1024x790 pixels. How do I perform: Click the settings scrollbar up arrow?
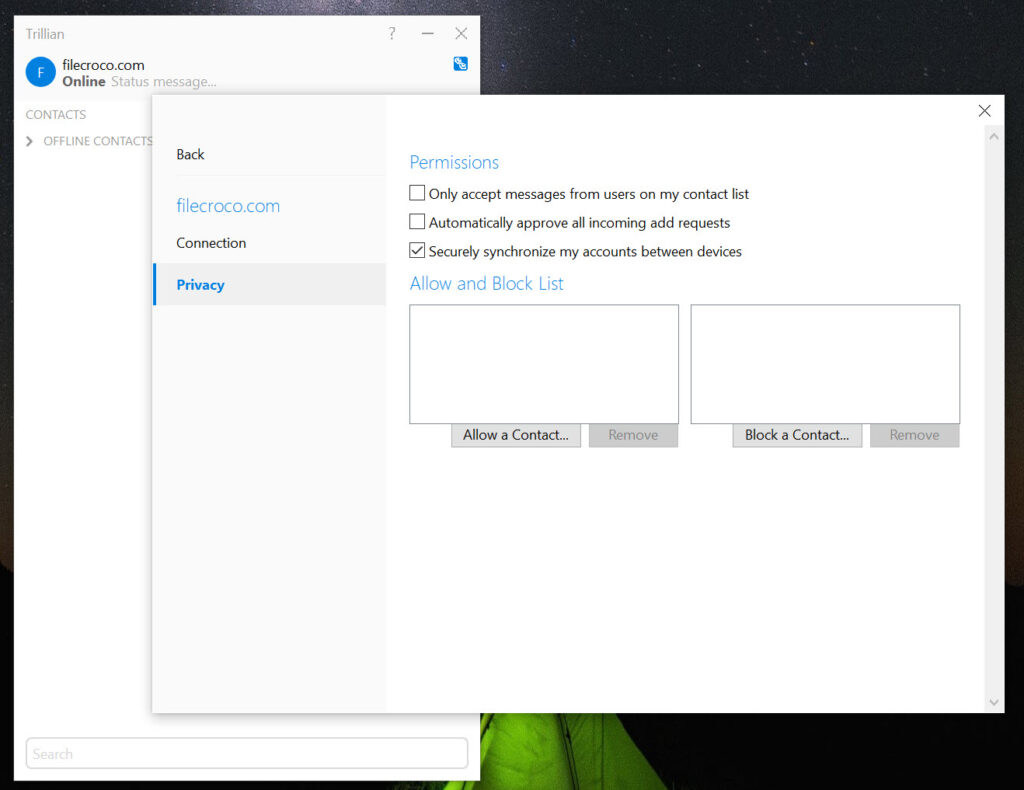click(x=993, y=135)
